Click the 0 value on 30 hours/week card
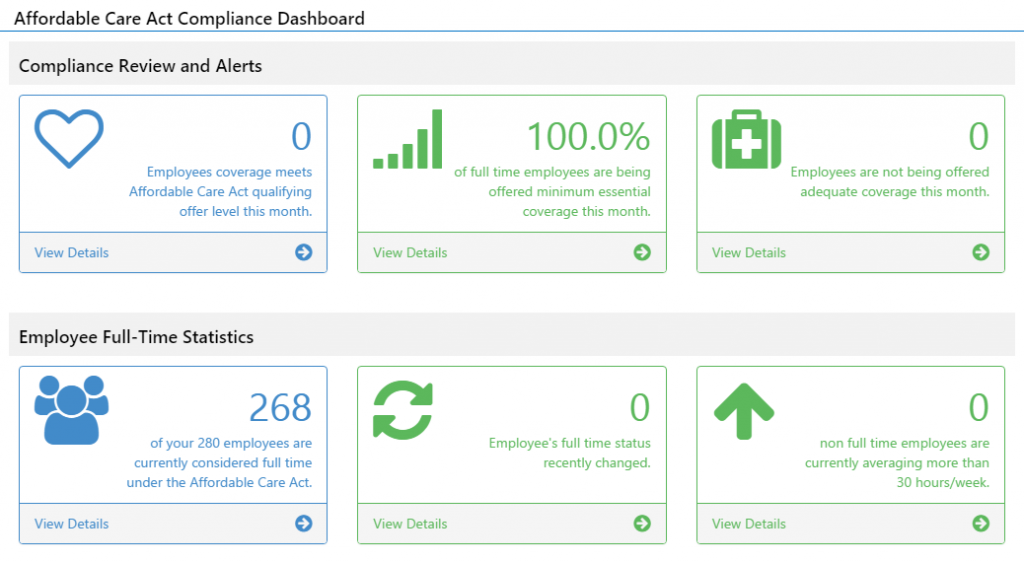The image size is (1024, 562). point(978,408)
